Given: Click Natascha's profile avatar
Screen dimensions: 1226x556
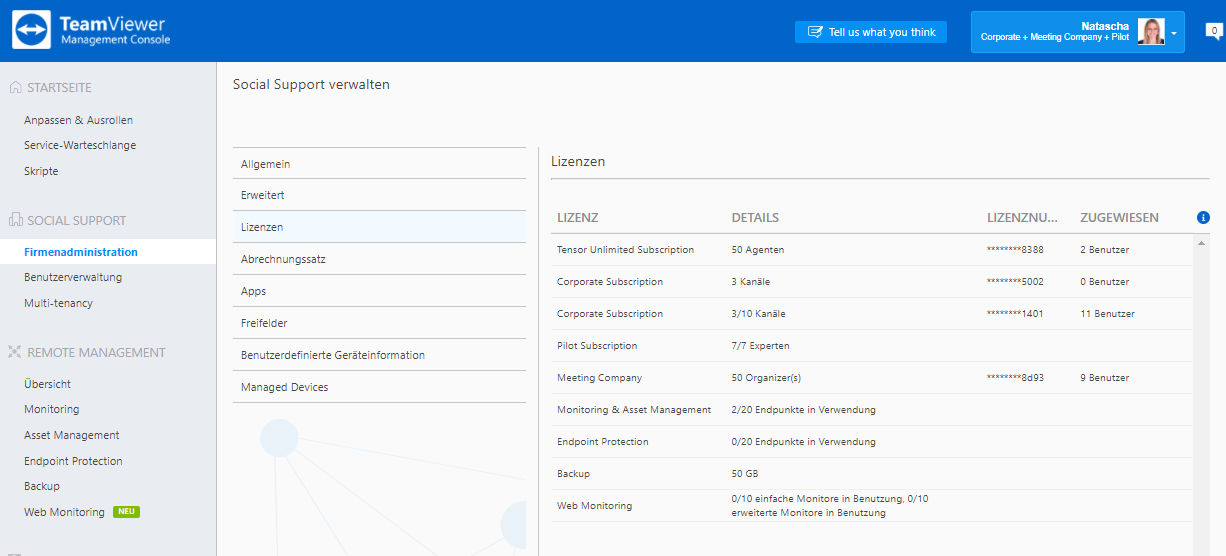Looking at the screenshot, I should point(1151,32).
